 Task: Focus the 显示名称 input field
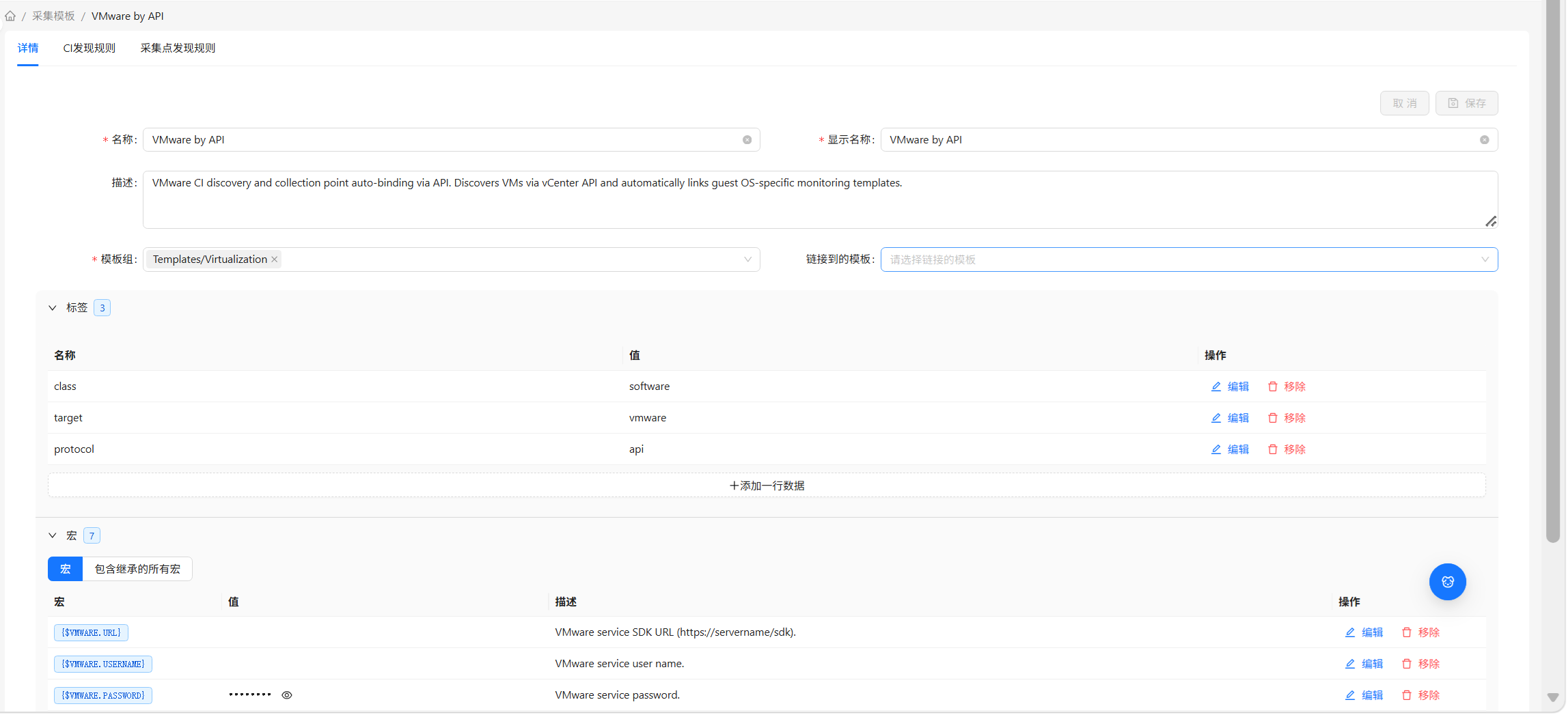tap(1189, 140)
